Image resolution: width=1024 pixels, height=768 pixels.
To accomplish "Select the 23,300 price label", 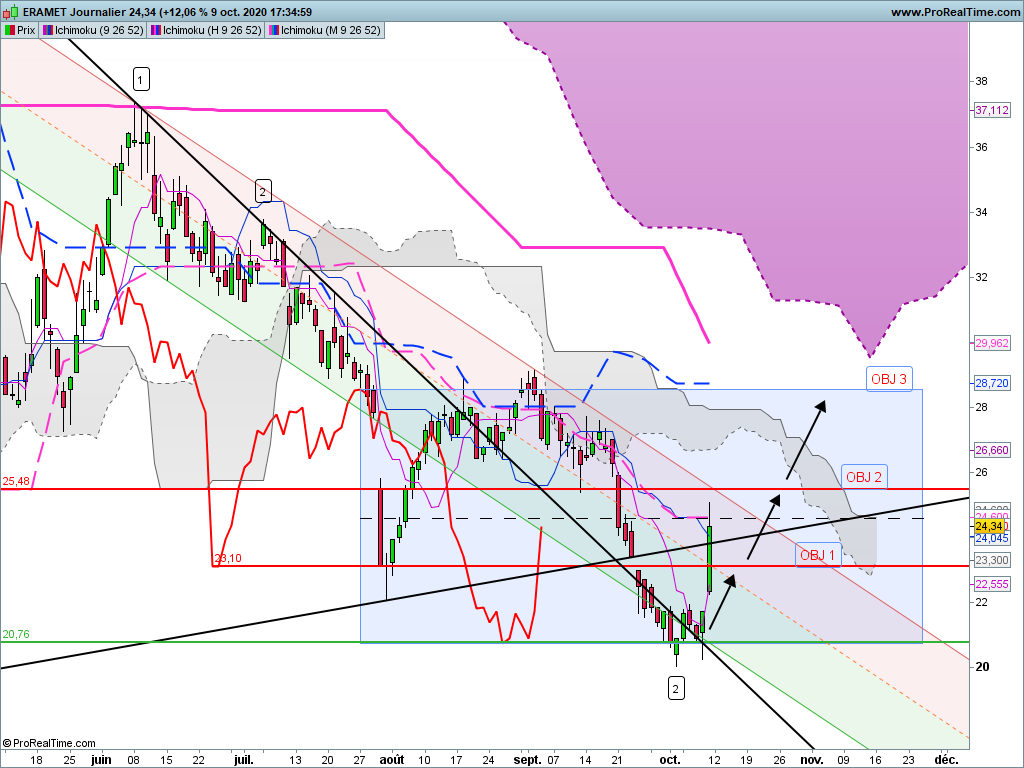I will tap(991, 560).
